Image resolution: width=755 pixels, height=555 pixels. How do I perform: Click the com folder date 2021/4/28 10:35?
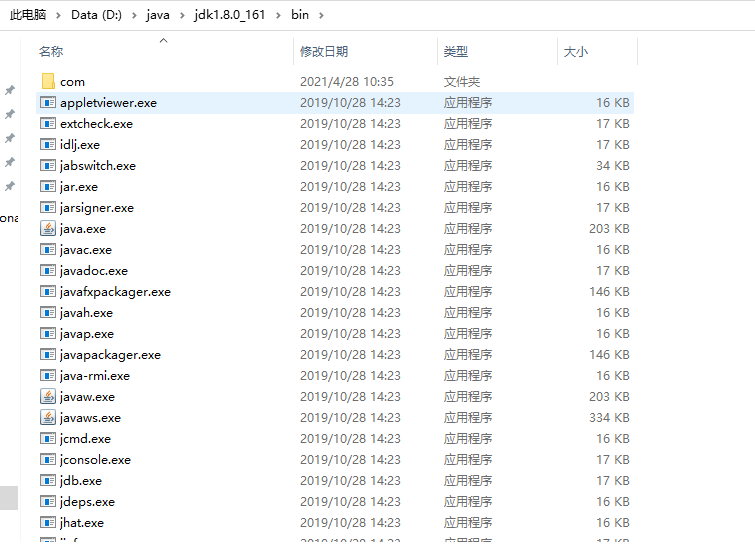[347, 82]
